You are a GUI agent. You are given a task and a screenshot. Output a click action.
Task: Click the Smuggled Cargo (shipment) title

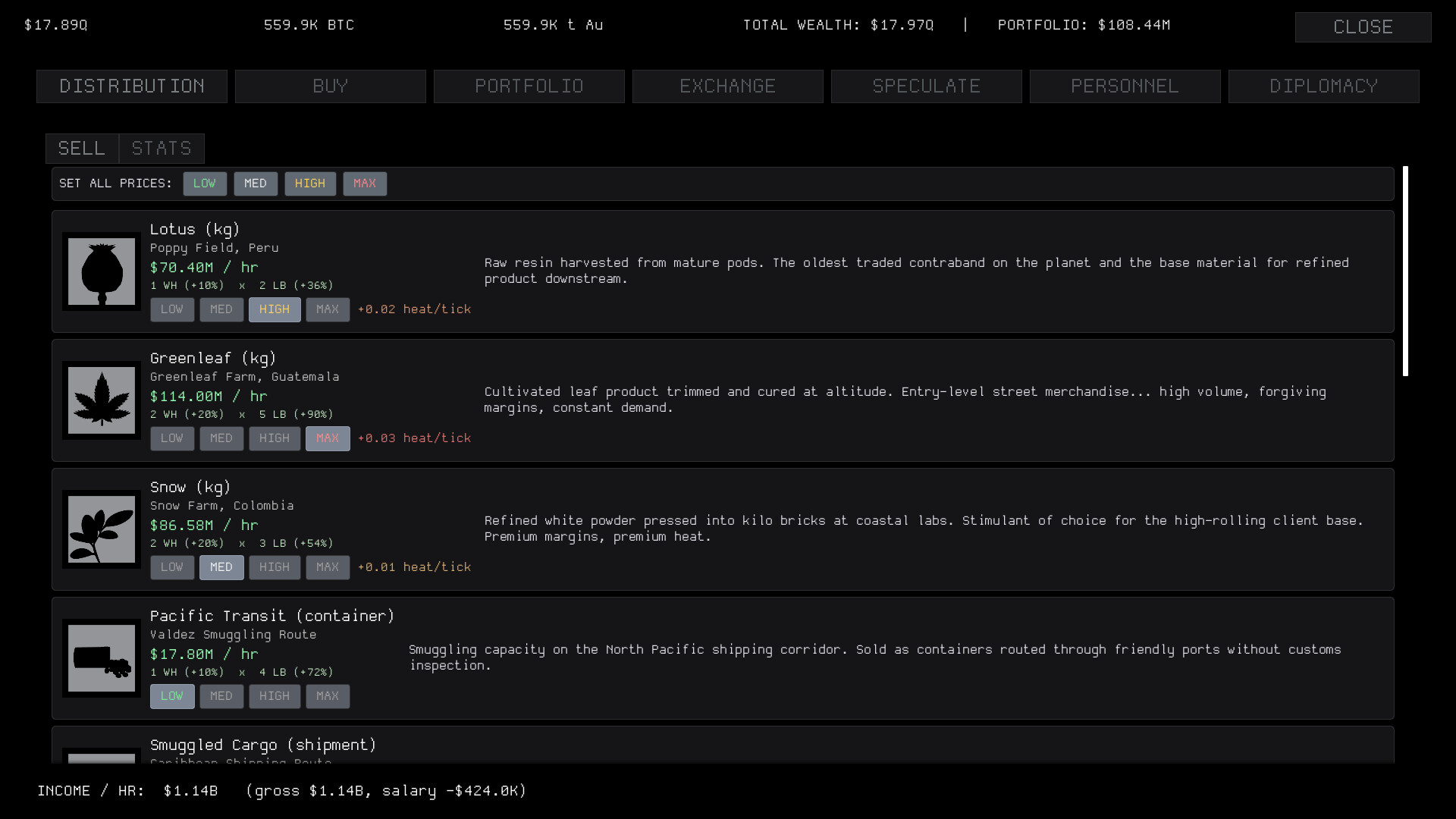[x=263, y=745]
